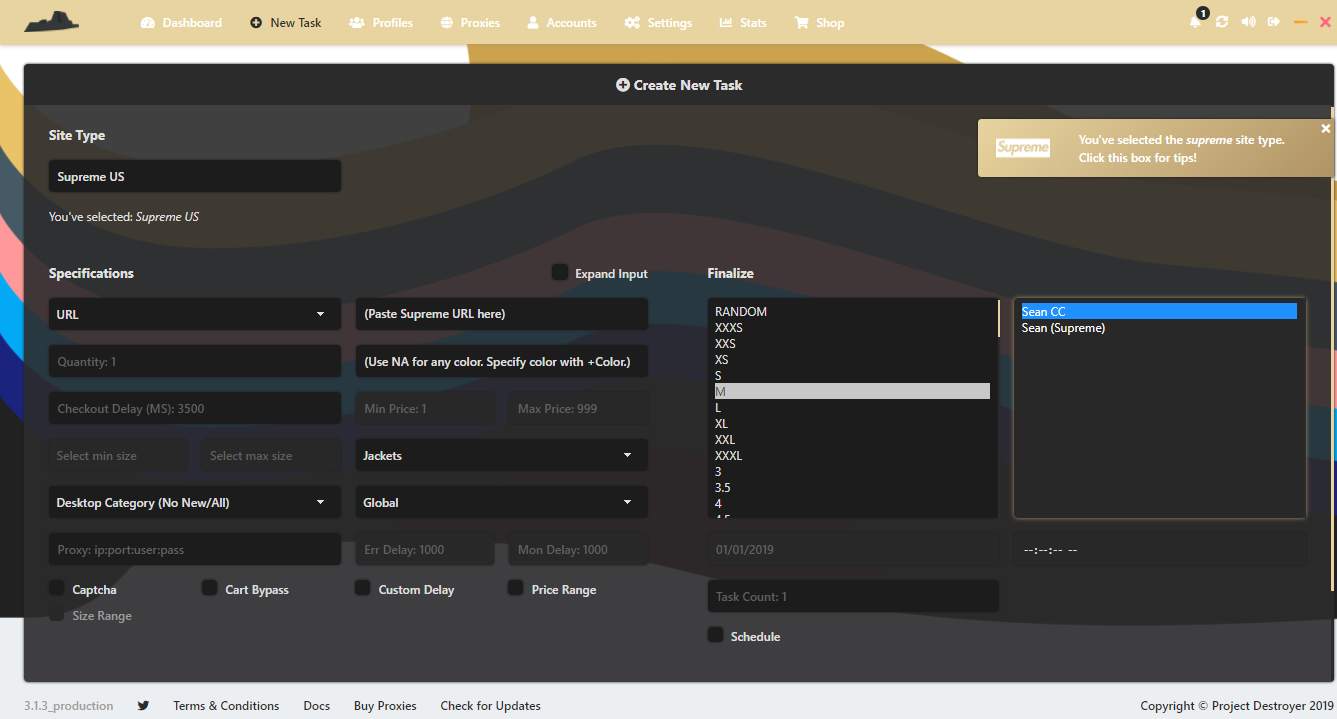Click the Supreme tip box text
Image resolution: width=1337 pixels, height=719 pixels.
tap(1181, 149)
